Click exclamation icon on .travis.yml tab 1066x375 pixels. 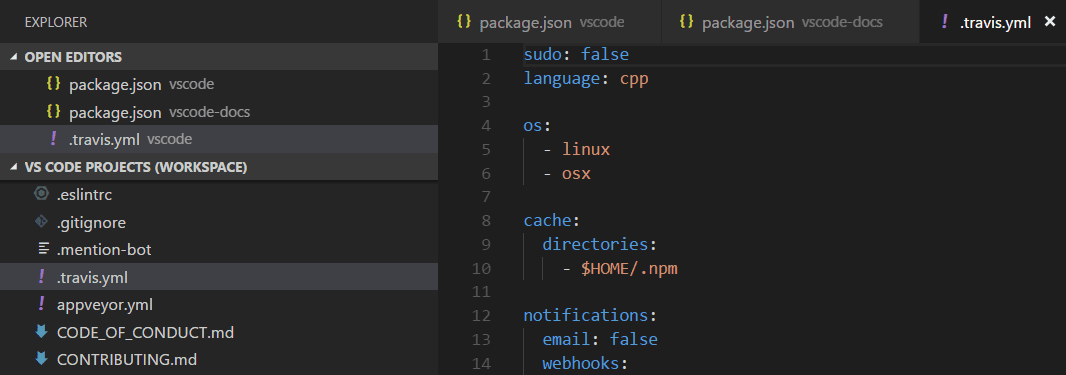pos(944,22)
